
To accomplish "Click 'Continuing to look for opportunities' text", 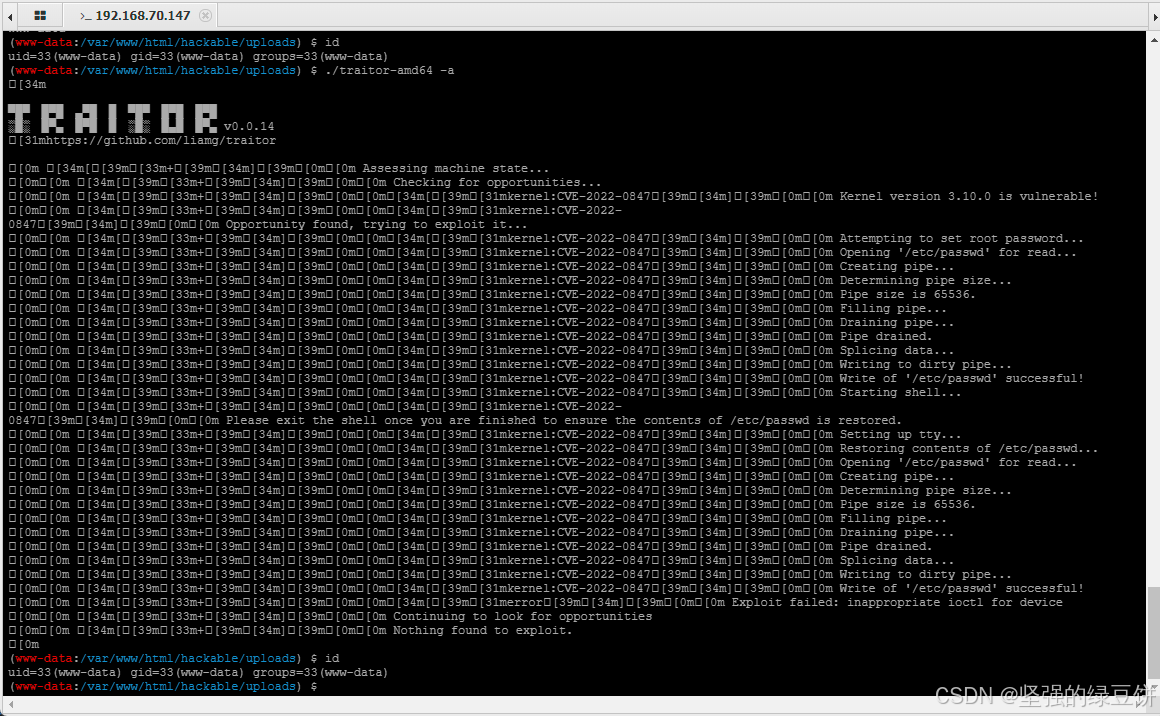I will coord(522,617).
